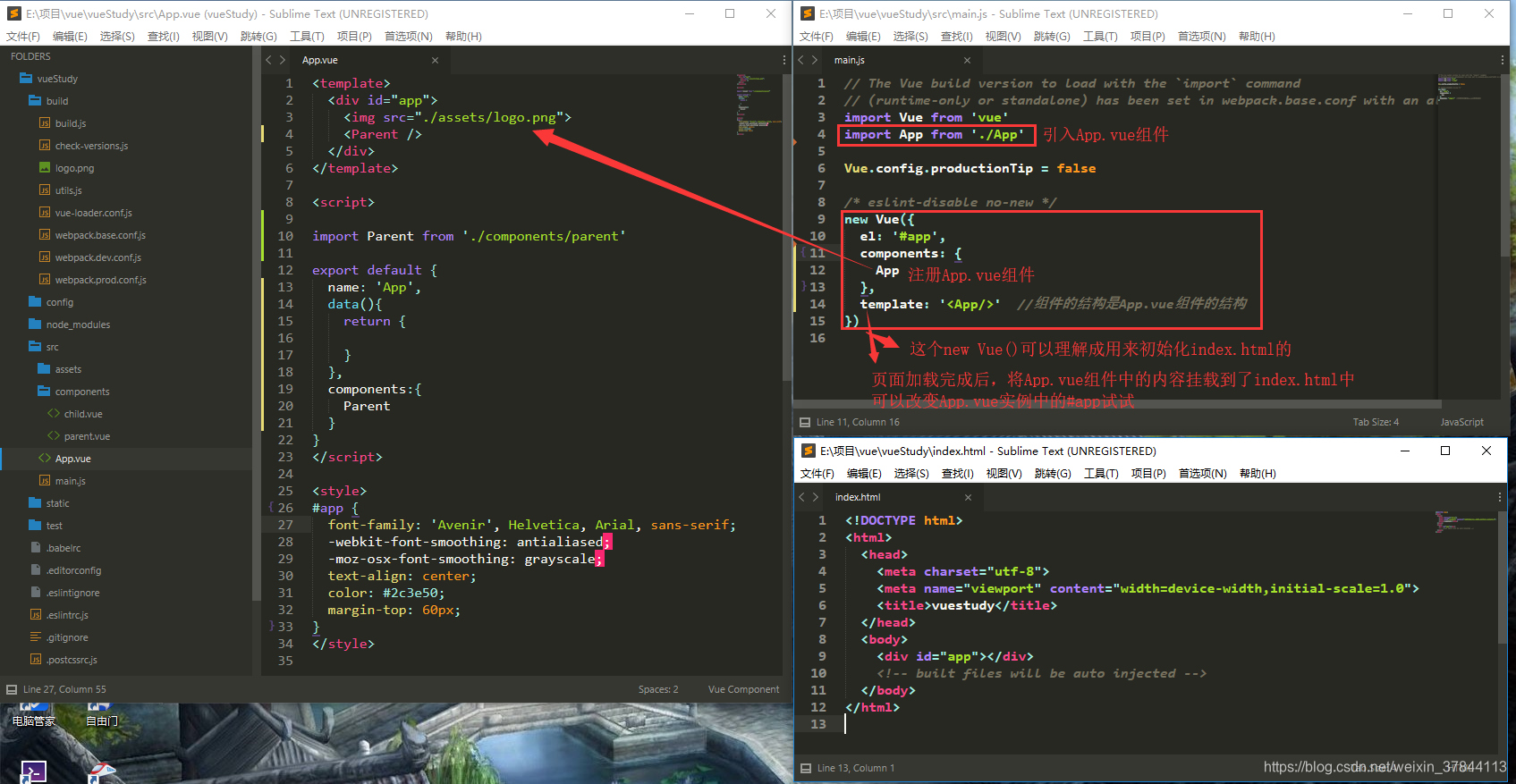Unfold marker at line 26 in App.vue
The height and width of the screenshot is (784, 1516).
pyautogui.click(x=271, y=508)
